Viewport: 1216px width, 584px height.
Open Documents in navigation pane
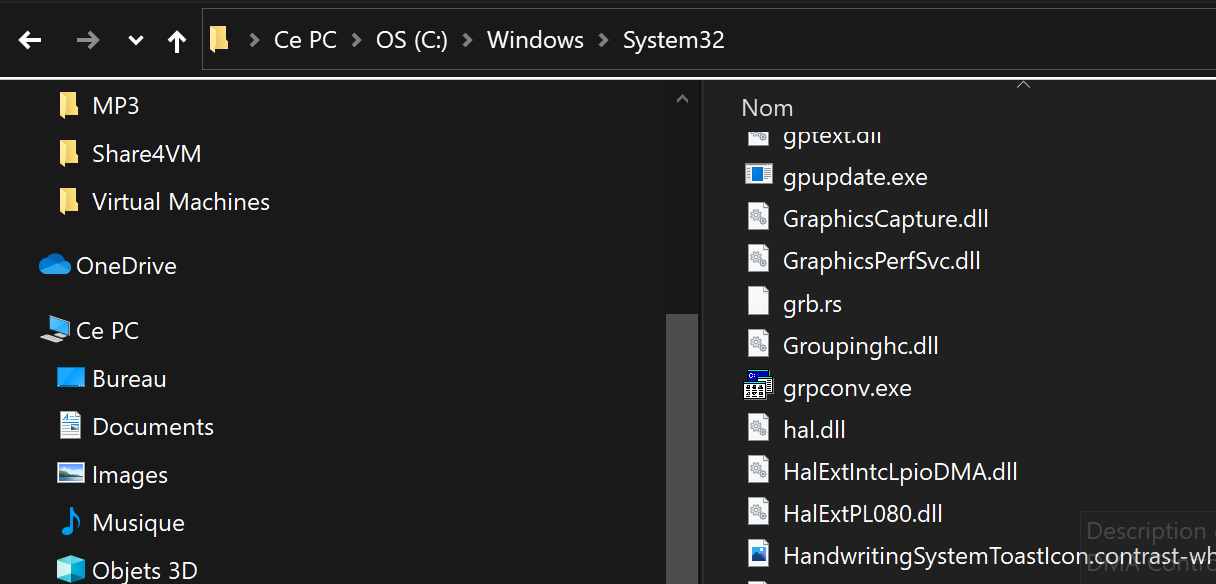pos(153,426)
